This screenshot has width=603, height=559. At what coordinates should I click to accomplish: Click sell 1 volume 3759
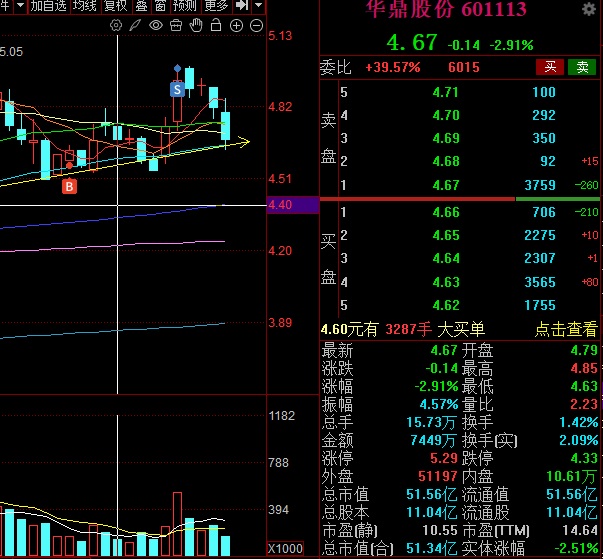tap(540, 185)
